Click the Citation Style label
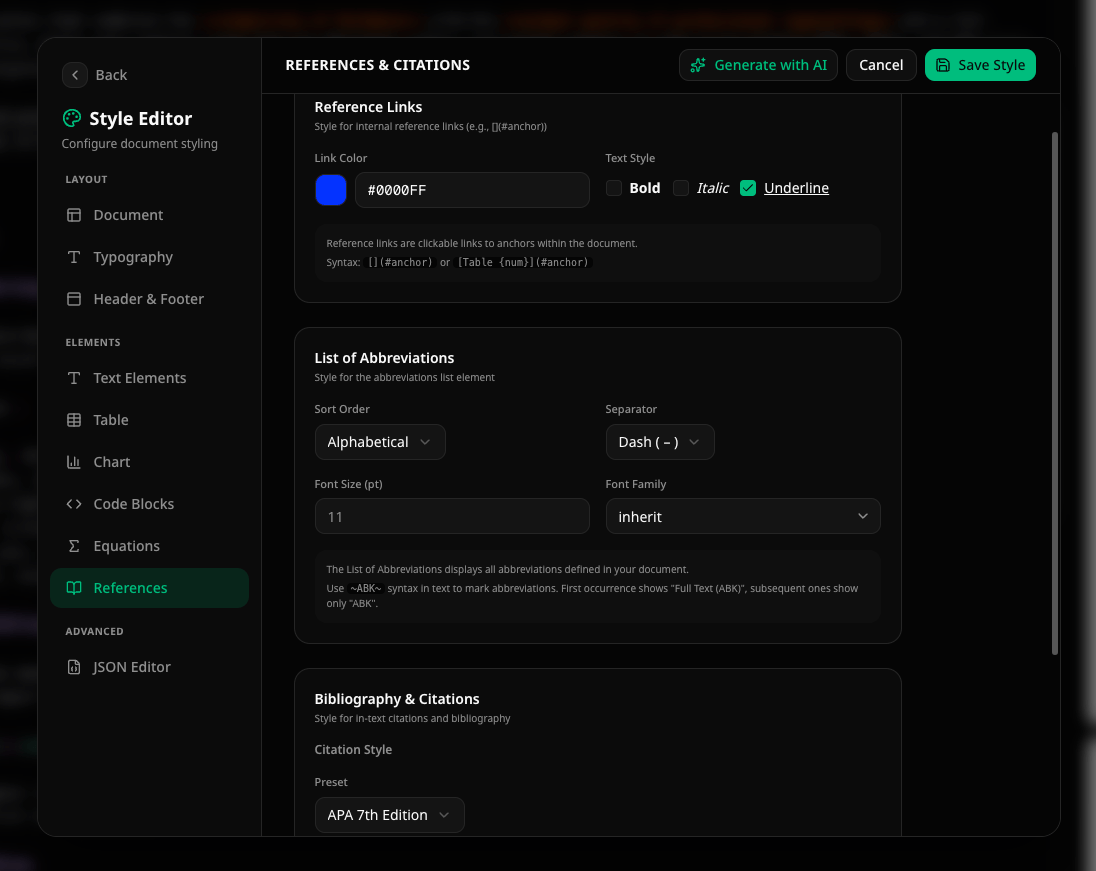The height and width of the screenshot is (871, 1096). point(353,749)
